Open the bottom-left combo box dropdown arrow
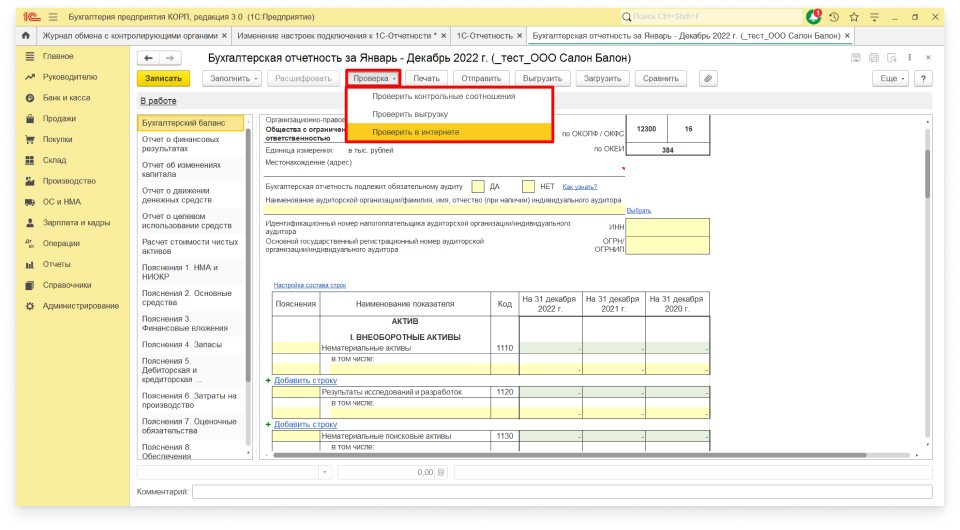 tap(324, 472)
